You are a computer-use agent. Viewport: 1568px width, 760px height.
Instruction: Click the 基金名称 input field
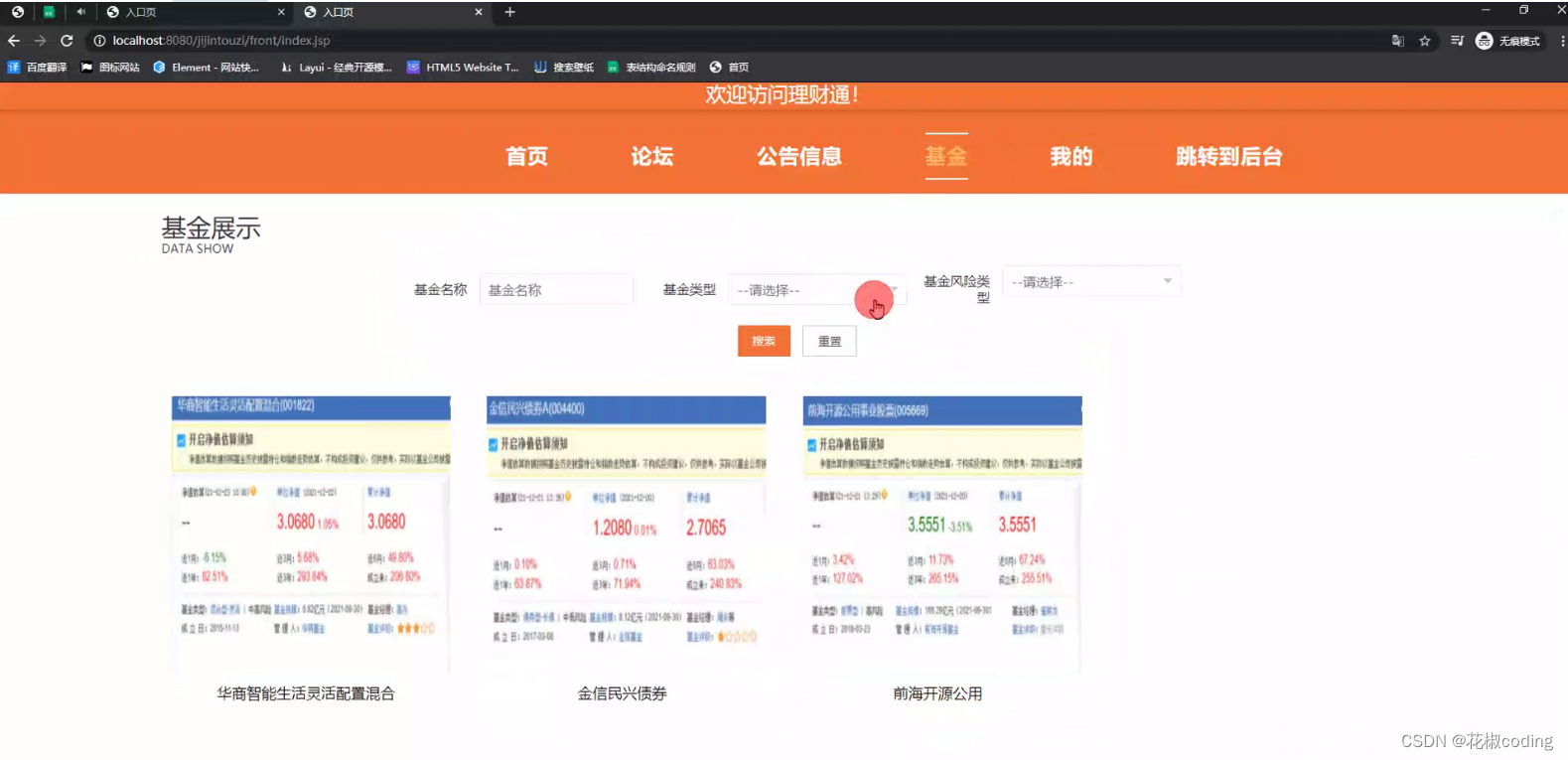(556, 290)
